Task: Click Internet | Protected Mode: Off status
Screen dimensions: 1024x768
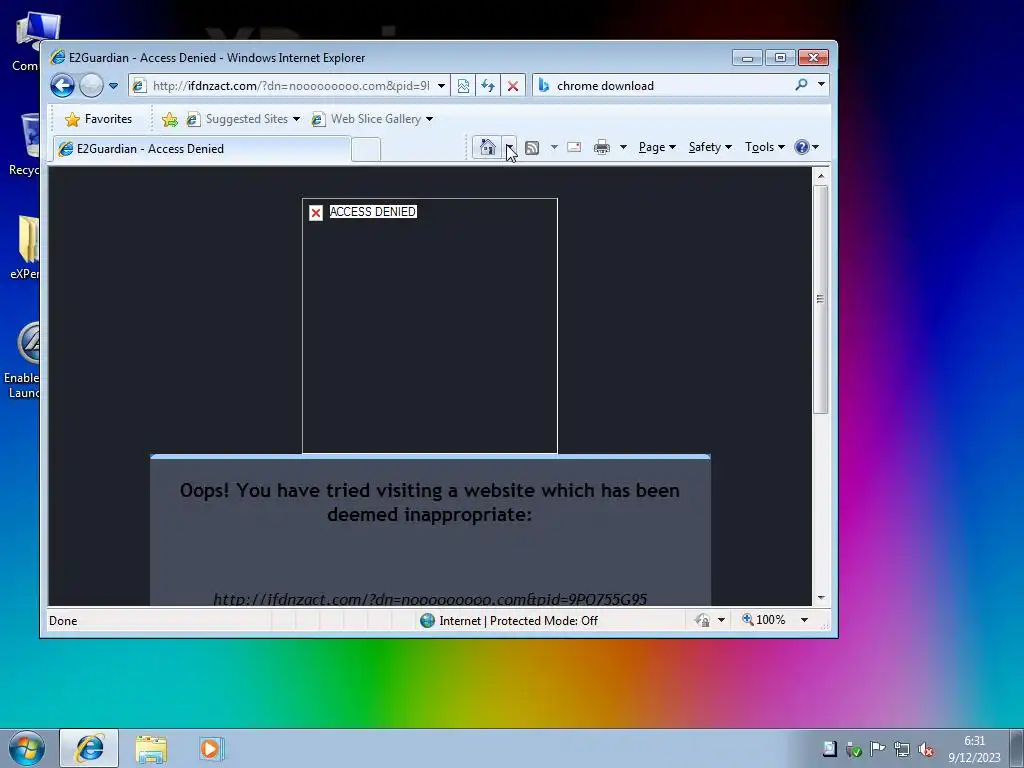Action: tap(518, 621)
